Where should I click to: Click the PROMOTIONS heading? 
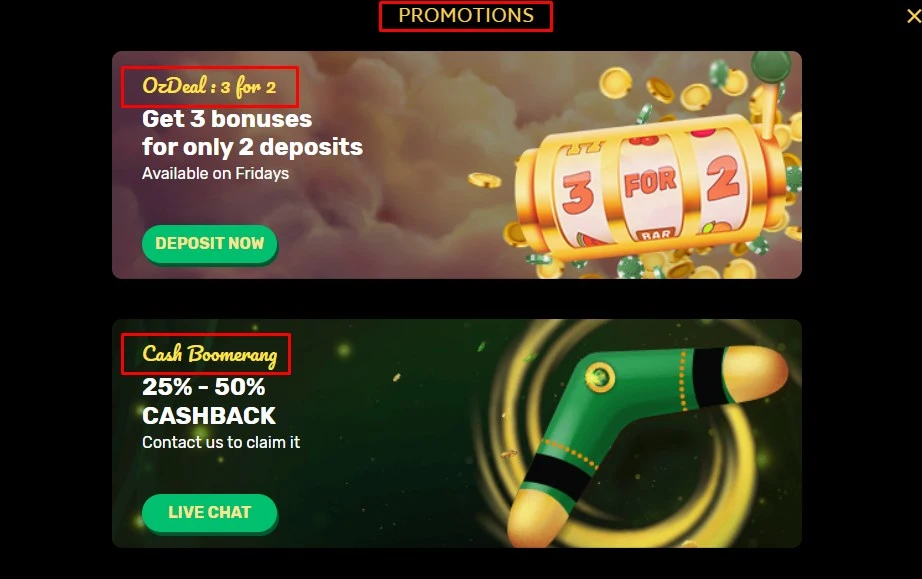point(466,15)
